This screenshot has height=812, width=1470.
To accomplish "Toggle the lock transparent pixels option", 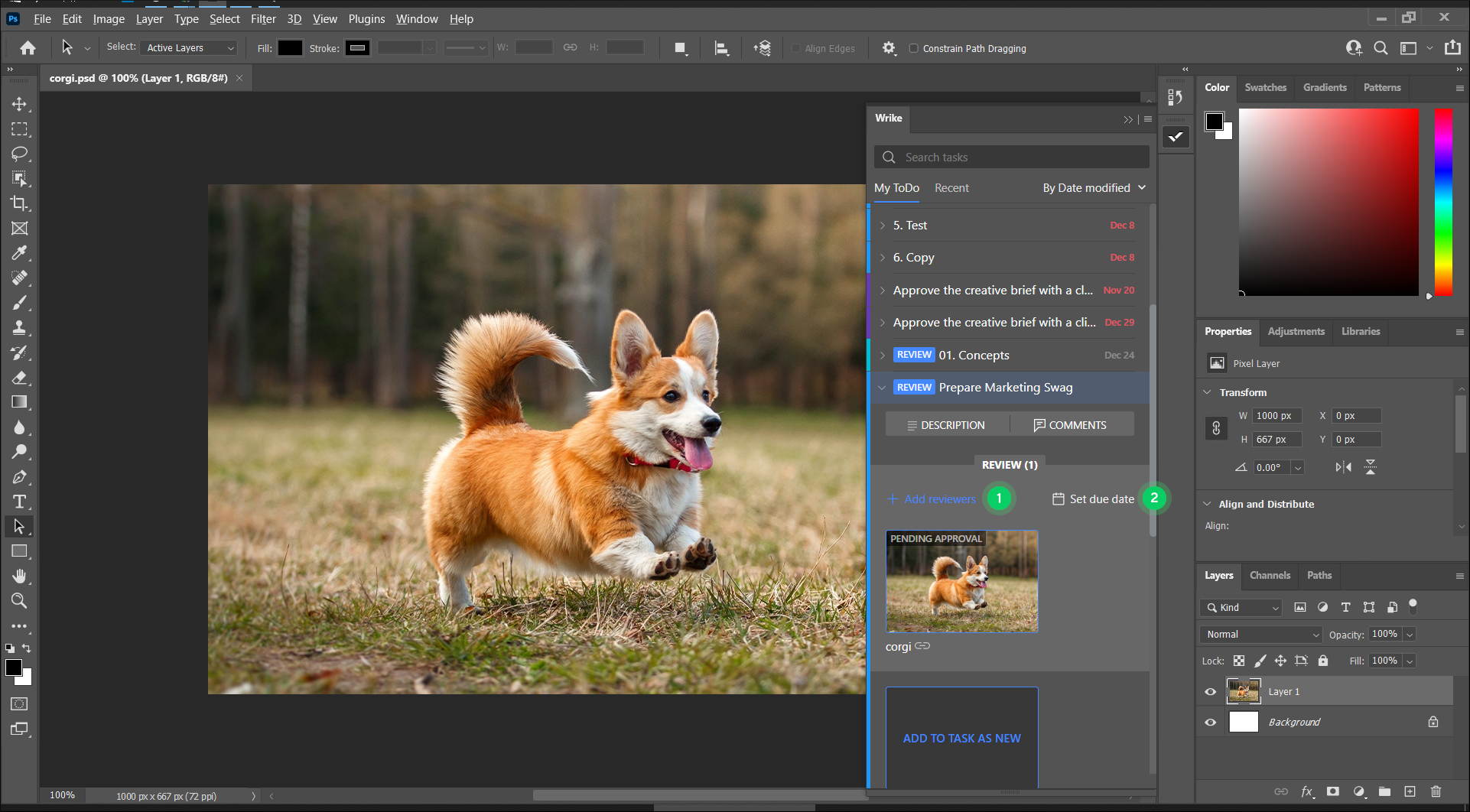I will point(1239,661).
